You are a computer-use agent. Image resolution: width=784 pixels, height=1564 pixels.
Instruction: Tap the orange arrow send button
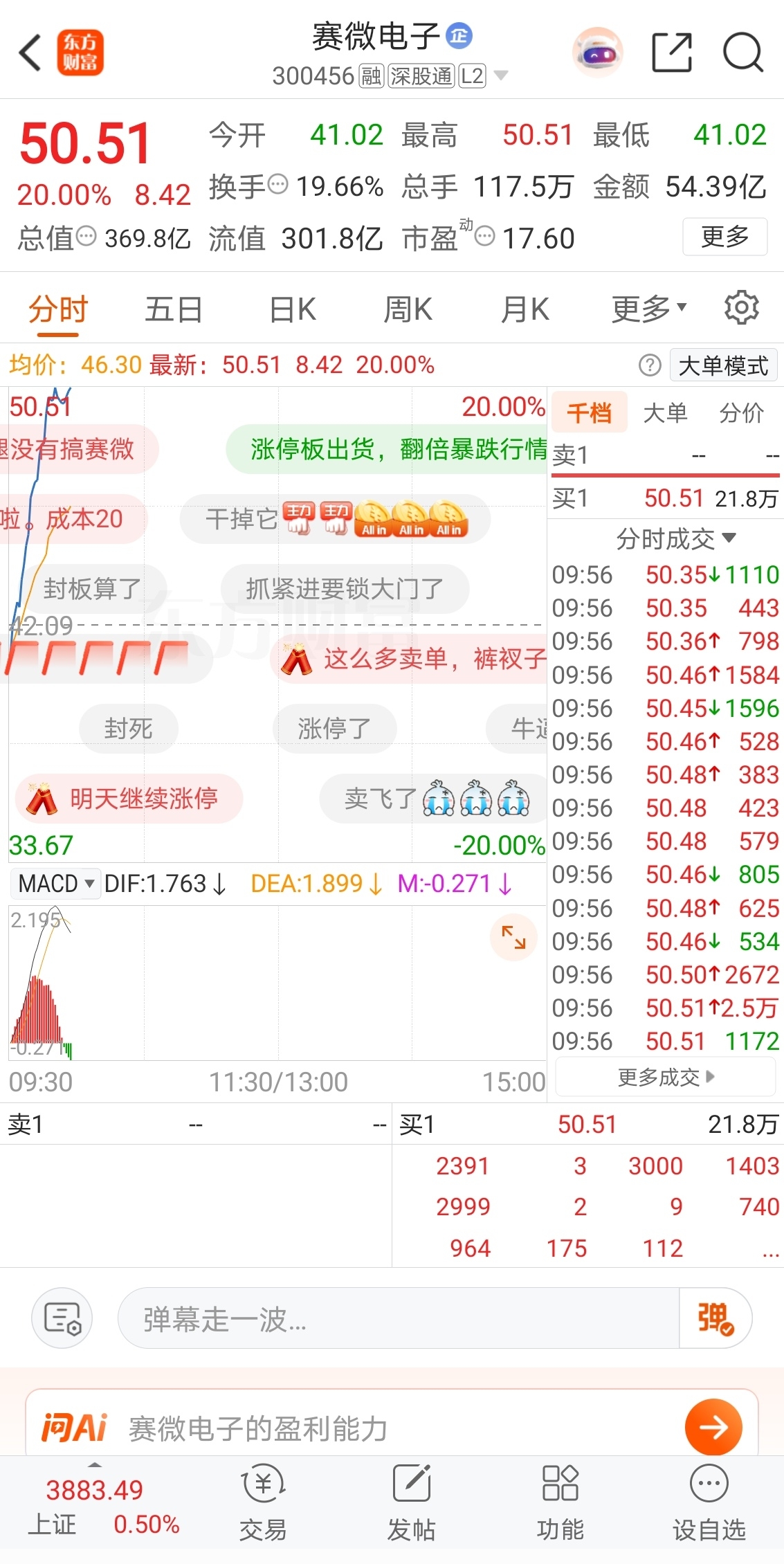point(713,1427)
